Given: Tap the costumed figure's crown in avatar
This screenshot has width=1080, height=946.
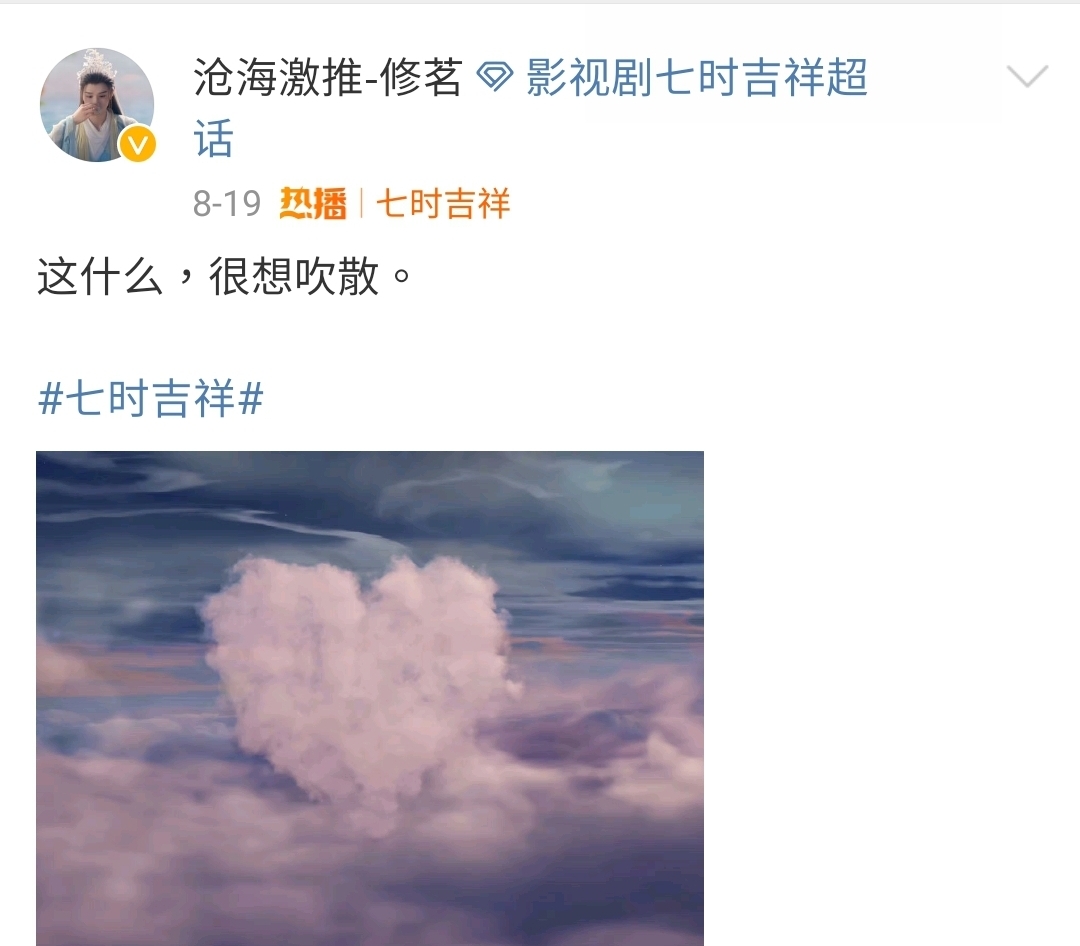Looking at the screenshot, I should (95, 64).
